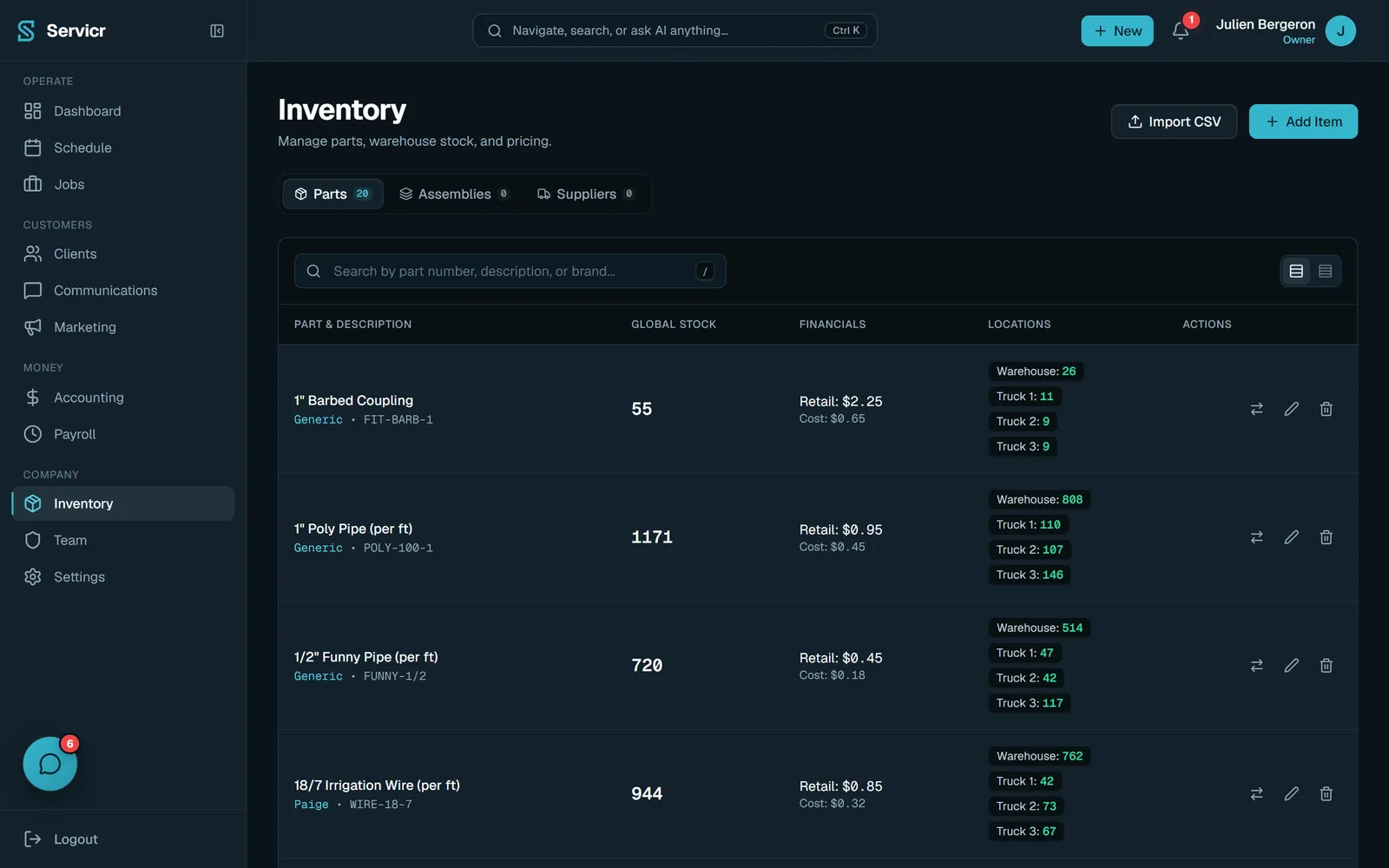Open Settings page
1389x868 pixels.
pyautogui.click(x=122, y=576)
